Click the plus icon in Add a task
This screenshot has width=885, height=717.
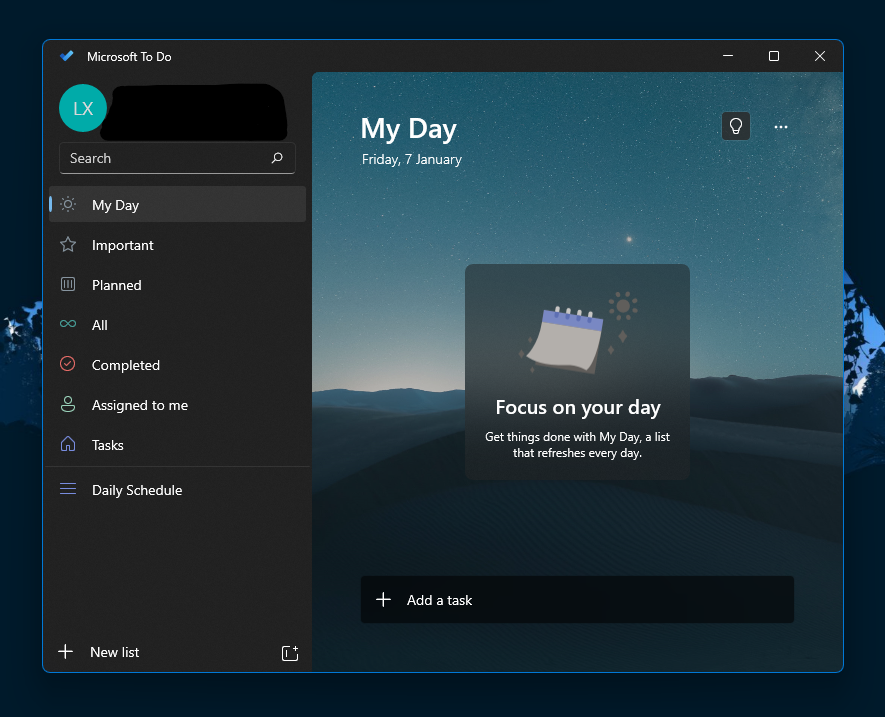[383, 600]
